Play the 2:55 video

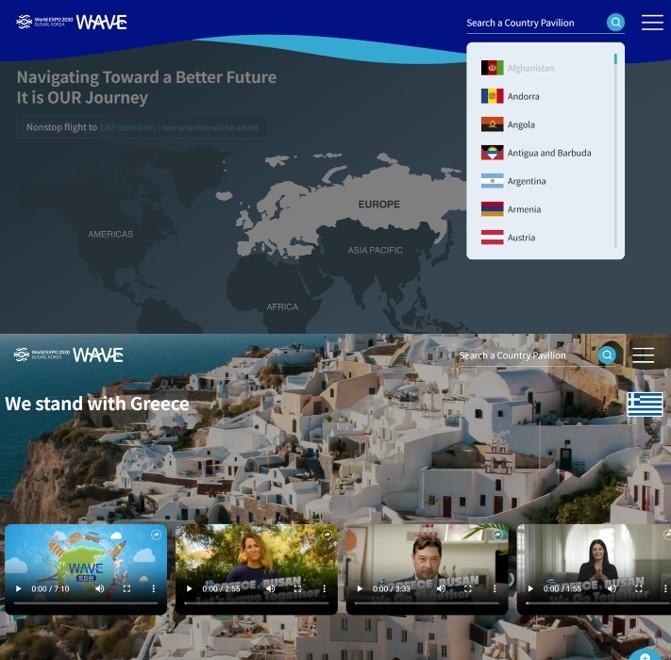click(x=189, y=589)
